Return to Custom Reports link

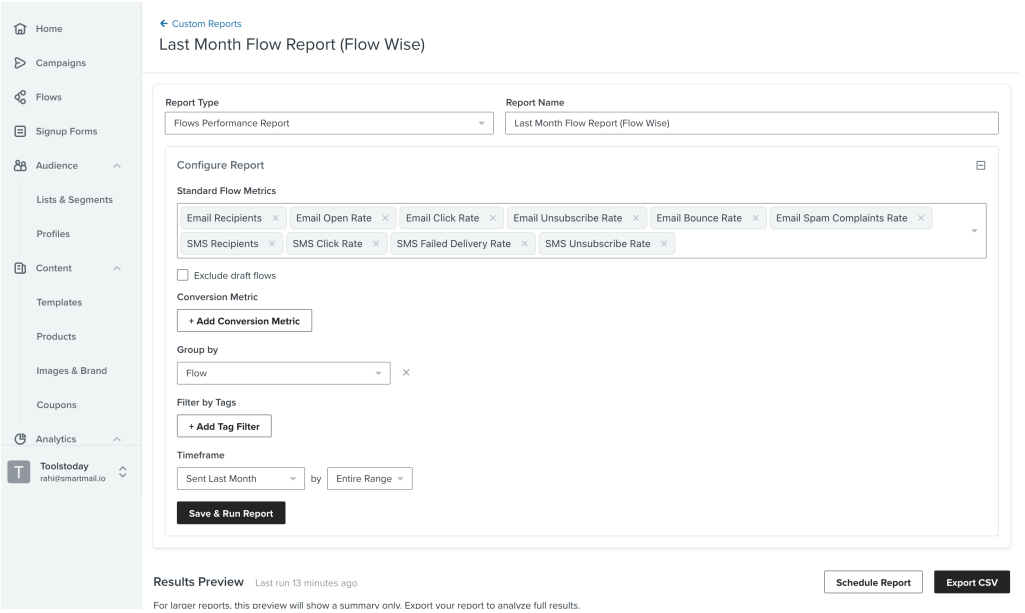point(207,24)
